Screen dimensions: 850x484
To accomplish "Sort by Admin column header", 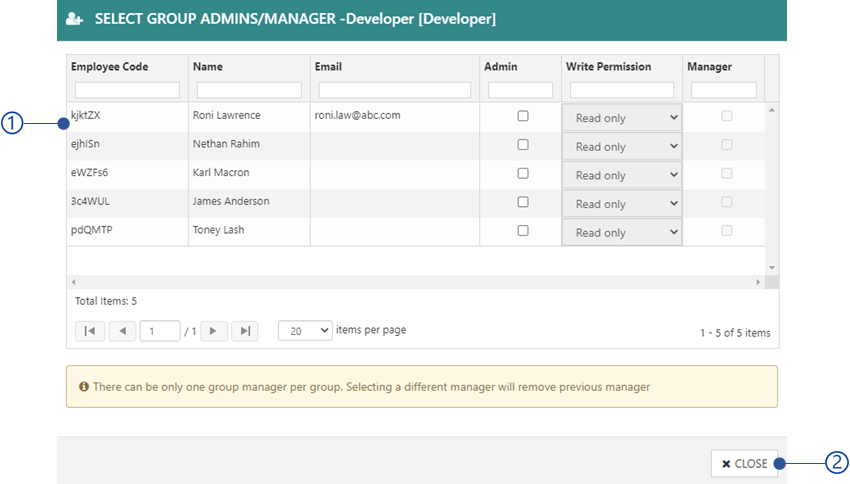I will click(x=500, y=67).
